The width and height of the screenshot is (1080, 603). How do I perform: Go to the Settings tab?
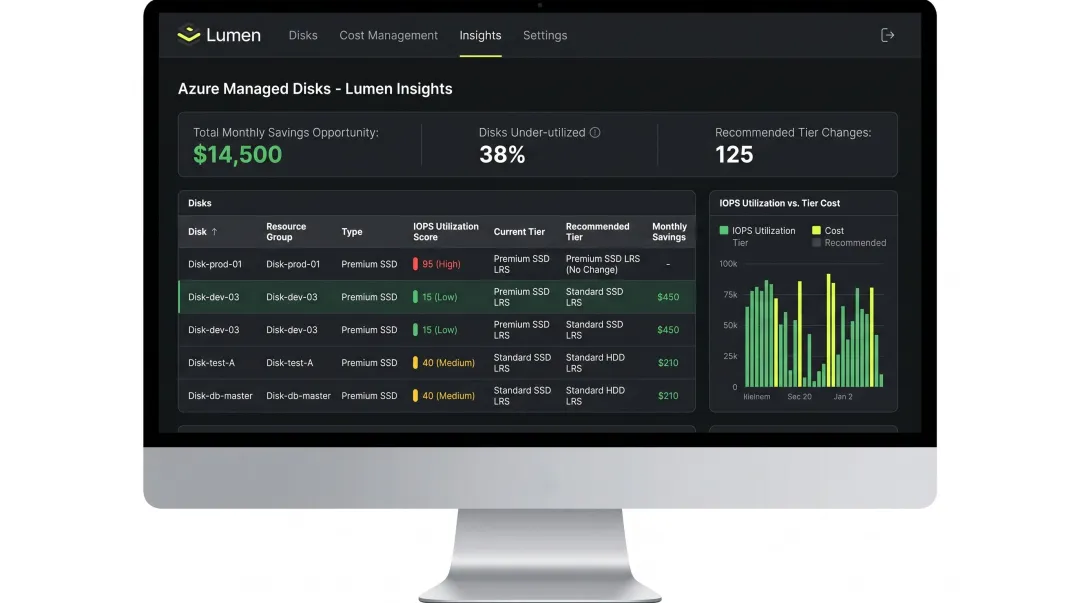(x=545, y=35)
